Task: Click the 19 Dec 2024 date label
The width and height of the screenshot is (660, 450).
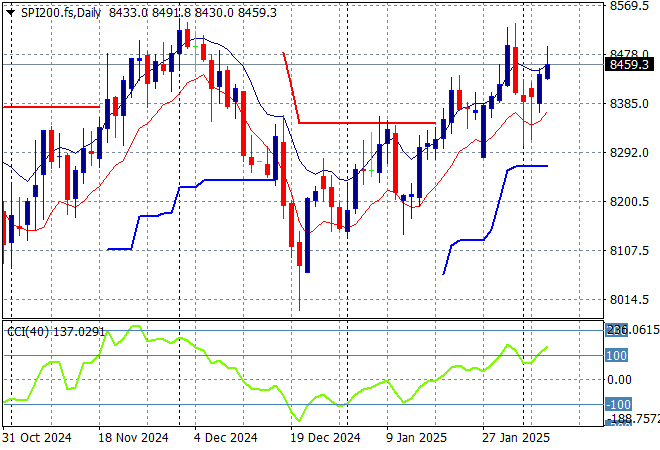Action: point(325,438)
